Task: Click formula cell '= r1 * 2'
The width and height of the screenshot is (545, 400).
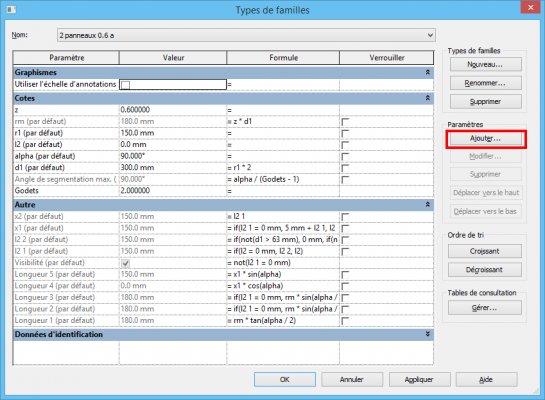Action: pyautogui.click(x=283, y=168)
